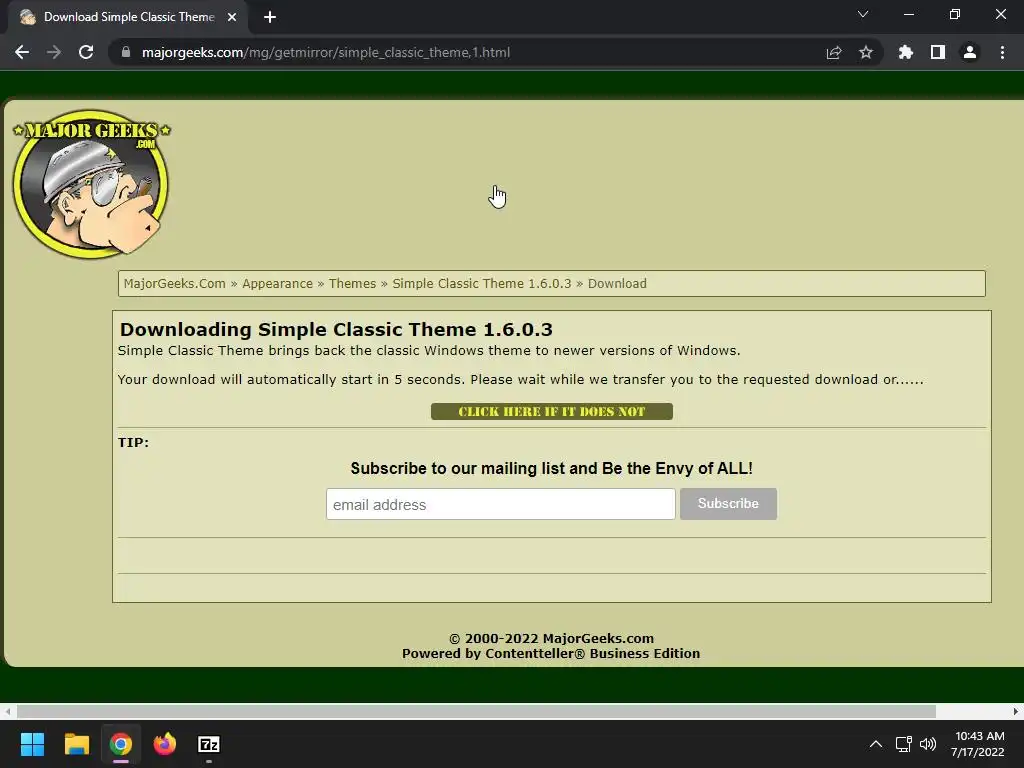Share this page icon in address bar
This screenshot has width=1024, height=768.
pyautogui.click(x=834, y=52)
